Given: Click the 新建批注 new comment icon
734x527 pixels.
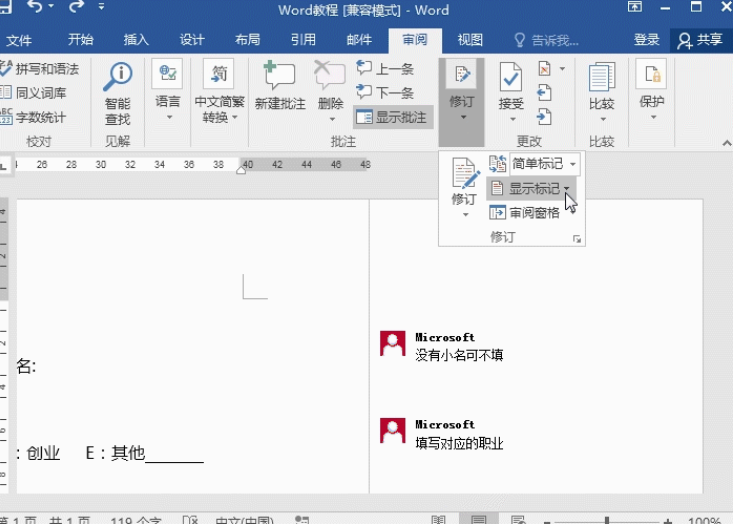Looking at the screenshot, I should (279, 75).
